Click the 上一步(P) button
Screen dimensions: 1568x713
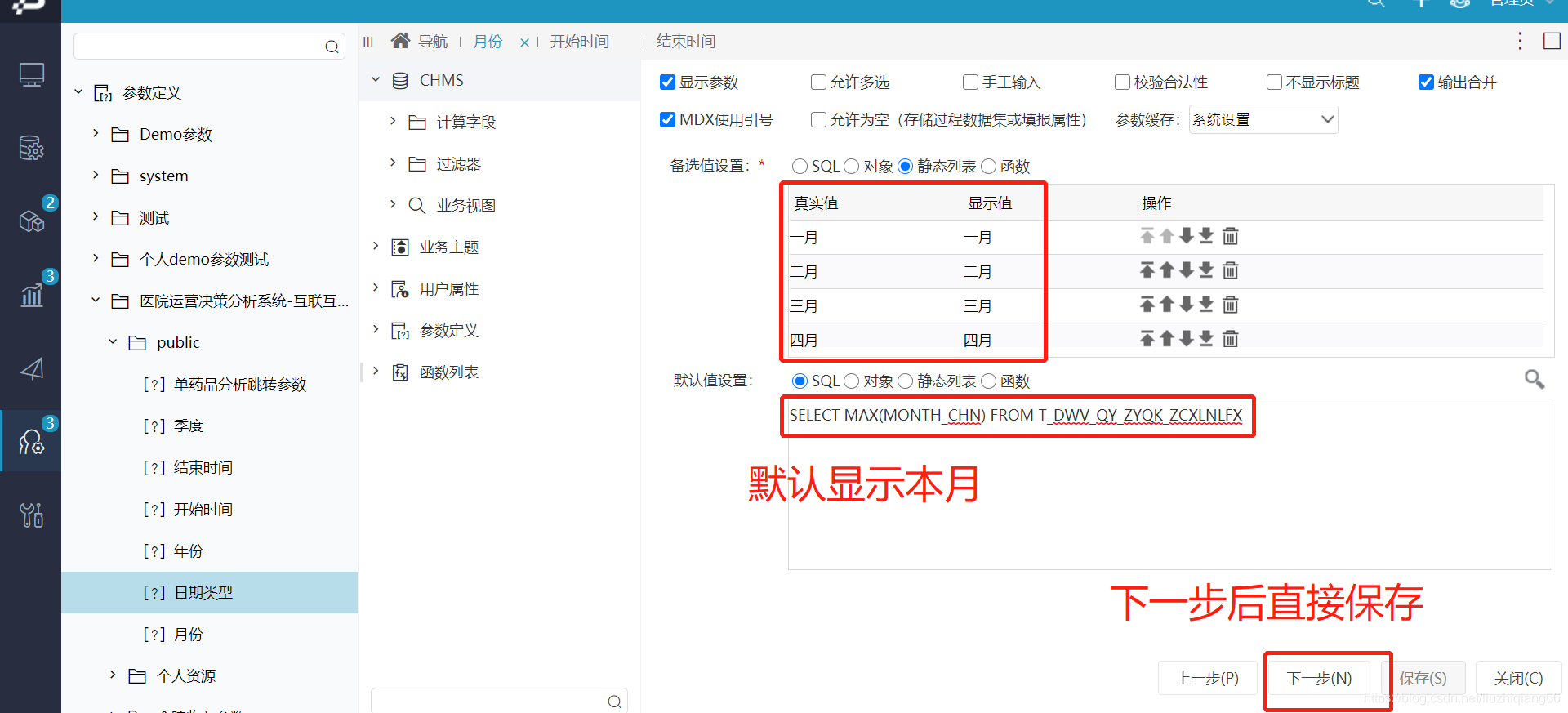click(x=1207, y=678)
